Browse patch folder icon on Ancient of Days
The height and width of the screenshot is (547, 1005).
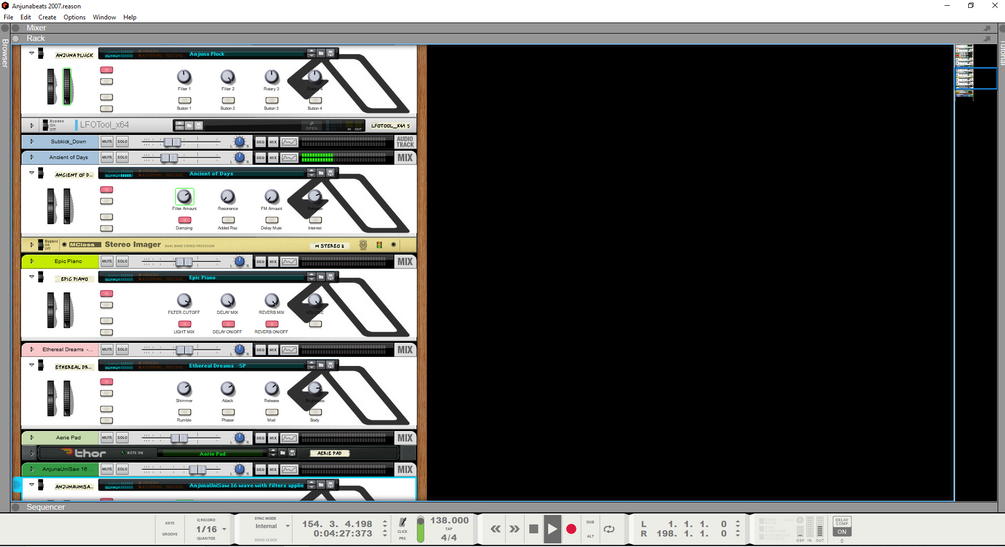[x=321, y=173]
